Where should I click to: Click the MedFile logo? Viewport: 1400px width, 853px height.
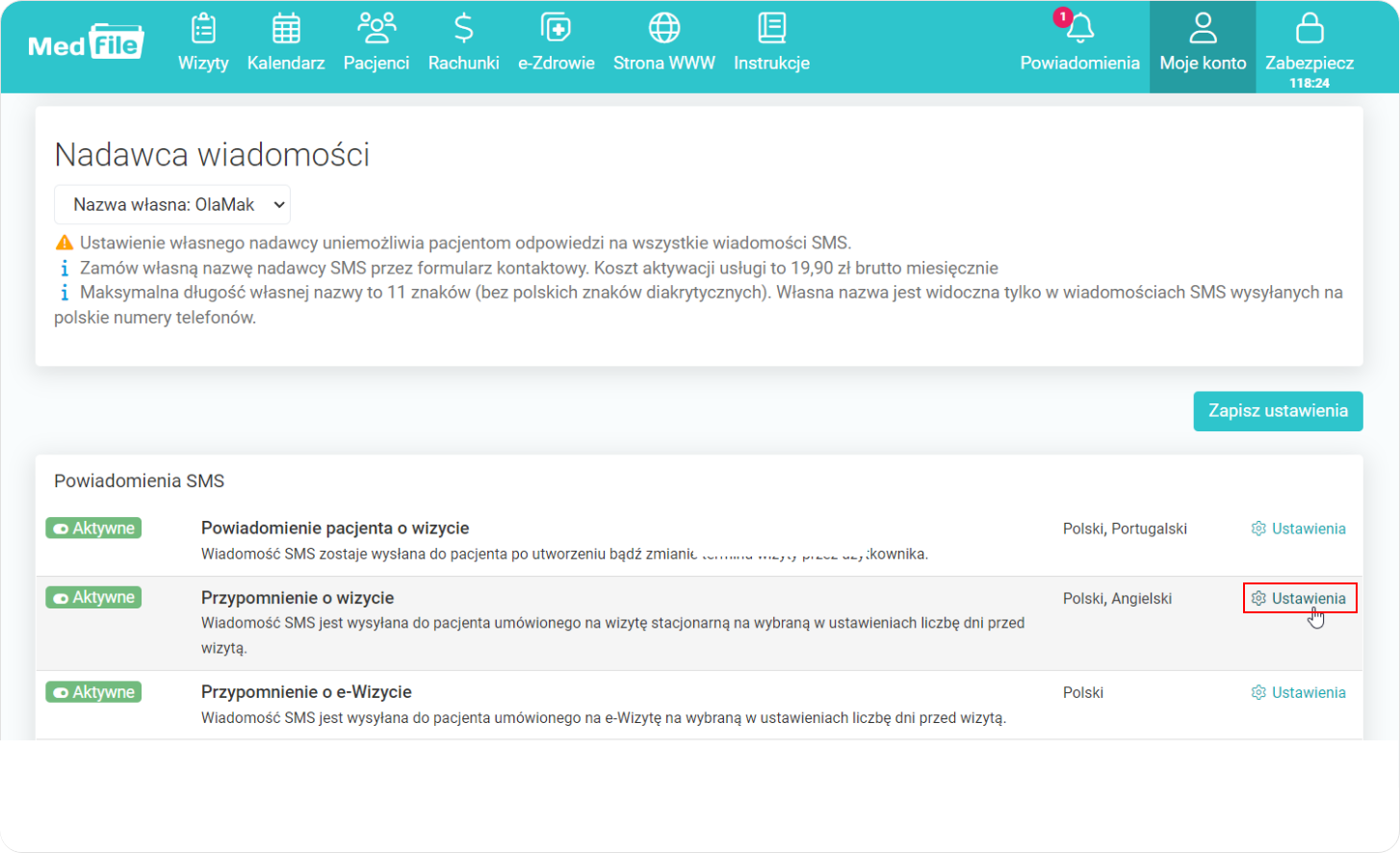tap(86, 42)
